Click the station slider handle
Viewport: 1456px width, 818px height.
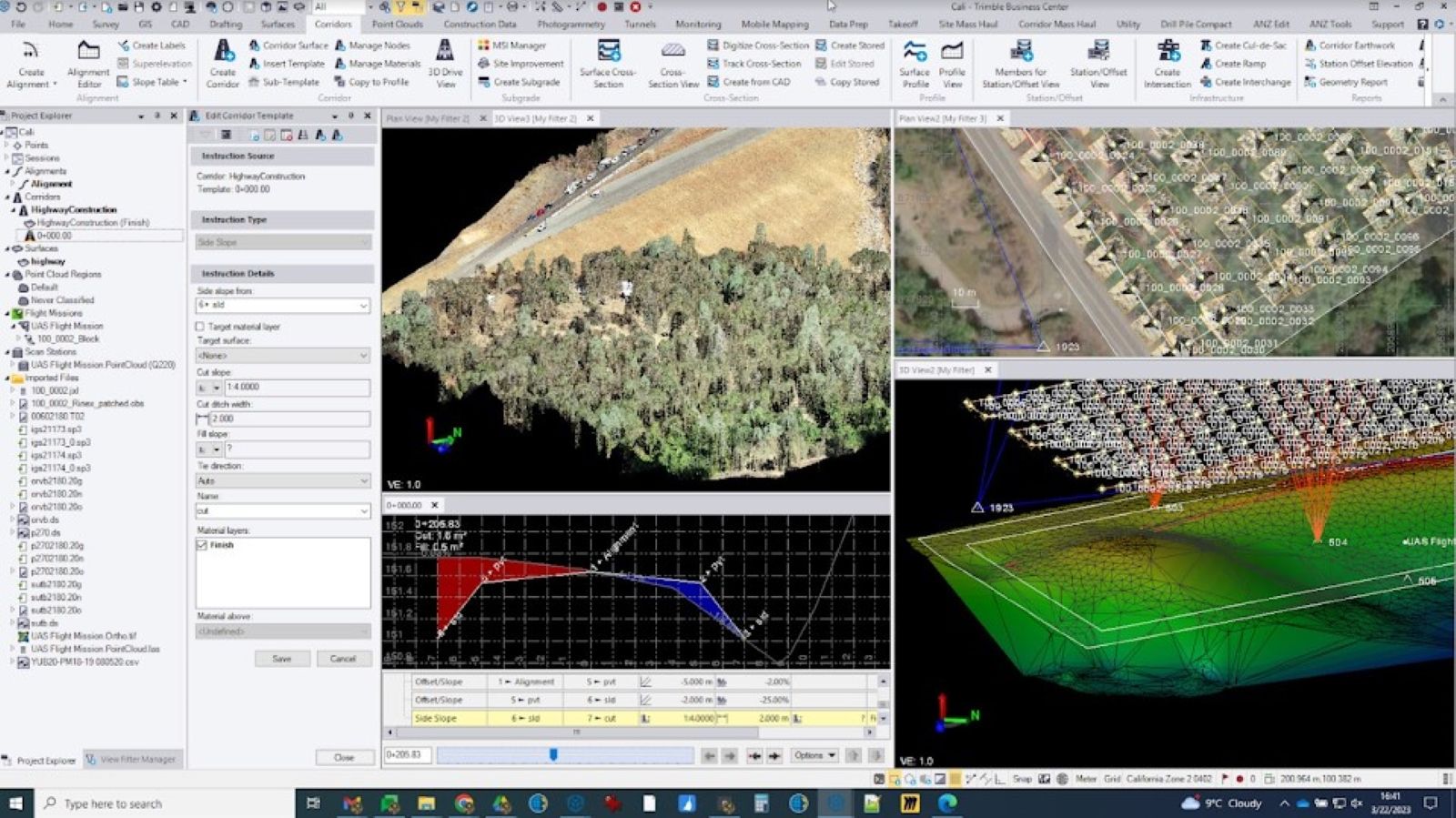[552, 755]
